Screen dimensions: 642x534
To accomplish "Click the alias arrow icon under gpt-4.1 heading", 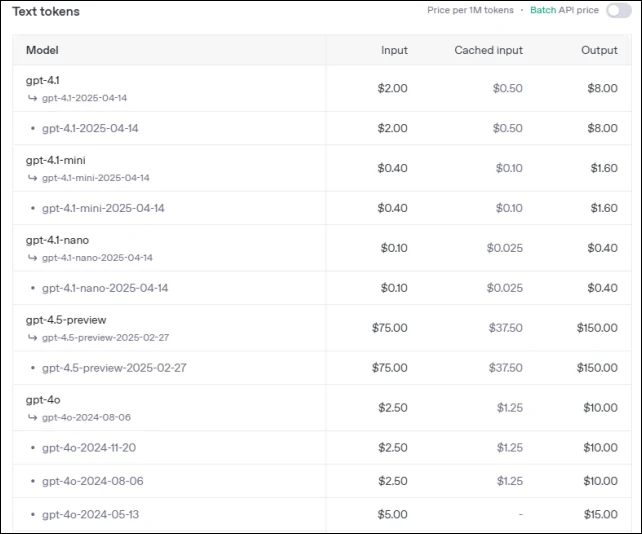I will [x=32, y=98].
